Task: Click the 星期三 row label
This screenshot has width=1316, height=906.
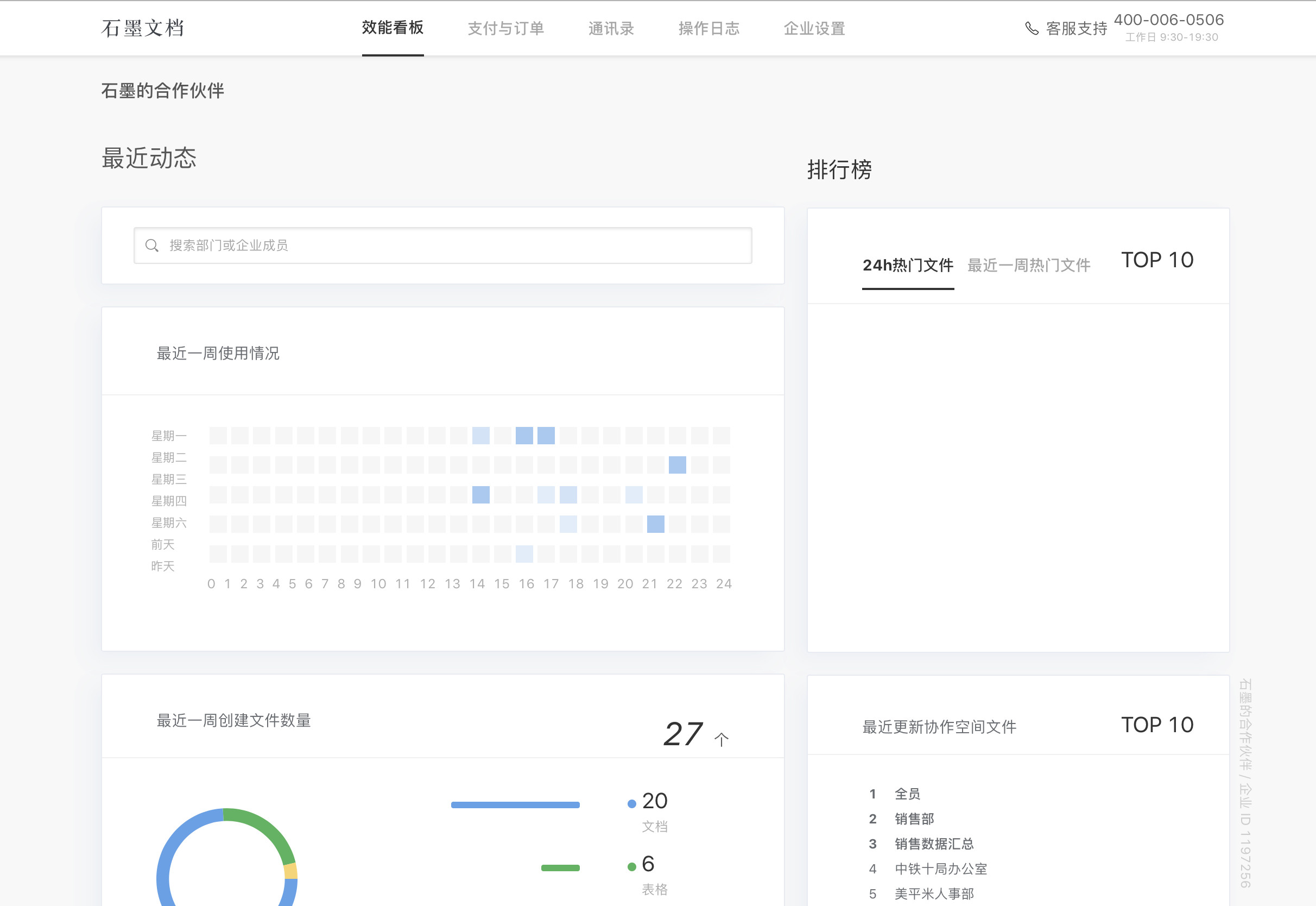Action: (x=168, y=479)
